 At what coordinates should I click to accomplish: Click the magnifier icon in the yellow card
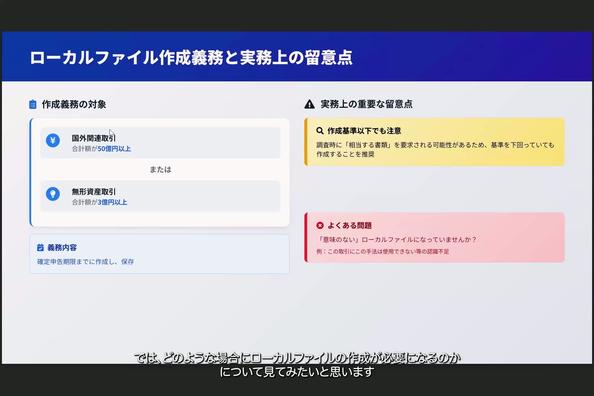[x=320, y=131]
